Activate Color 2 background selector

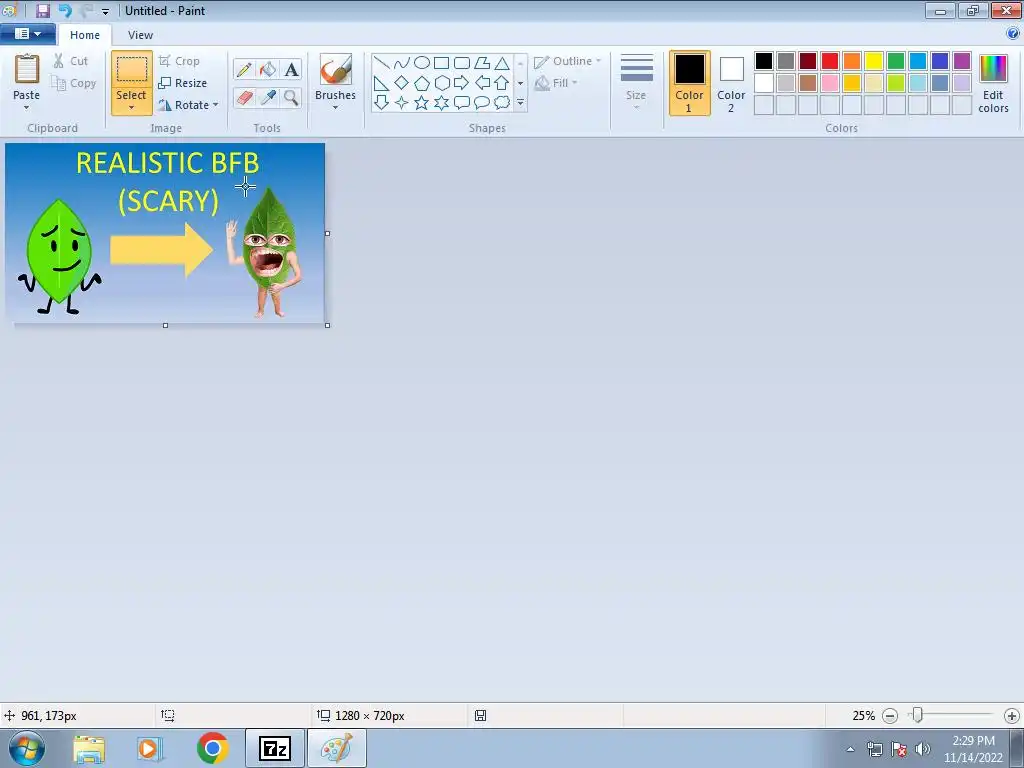[731, 83]
